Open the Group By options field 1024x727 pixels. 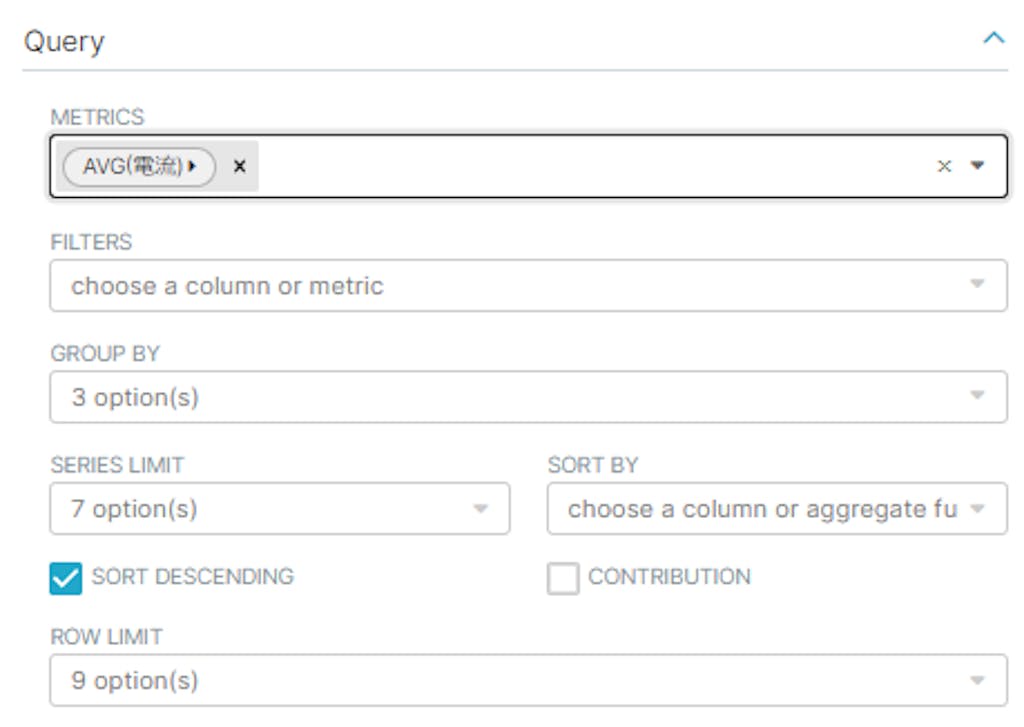pos(500,397)
